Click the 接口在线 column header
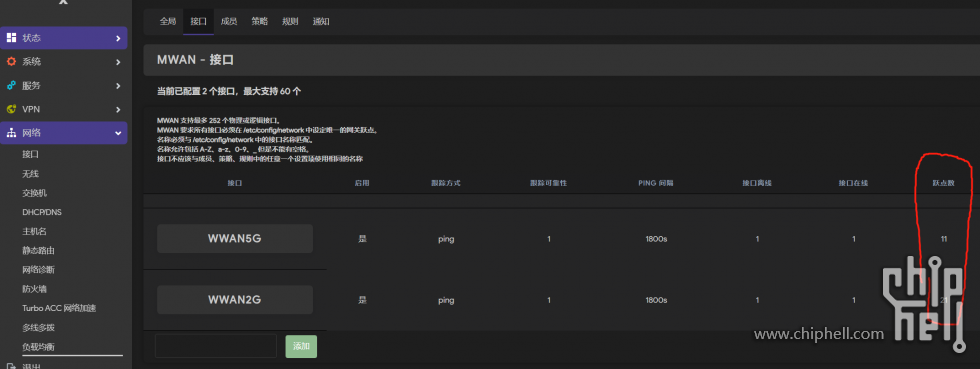Screen dimensions: 980x369 click(854, 183)
